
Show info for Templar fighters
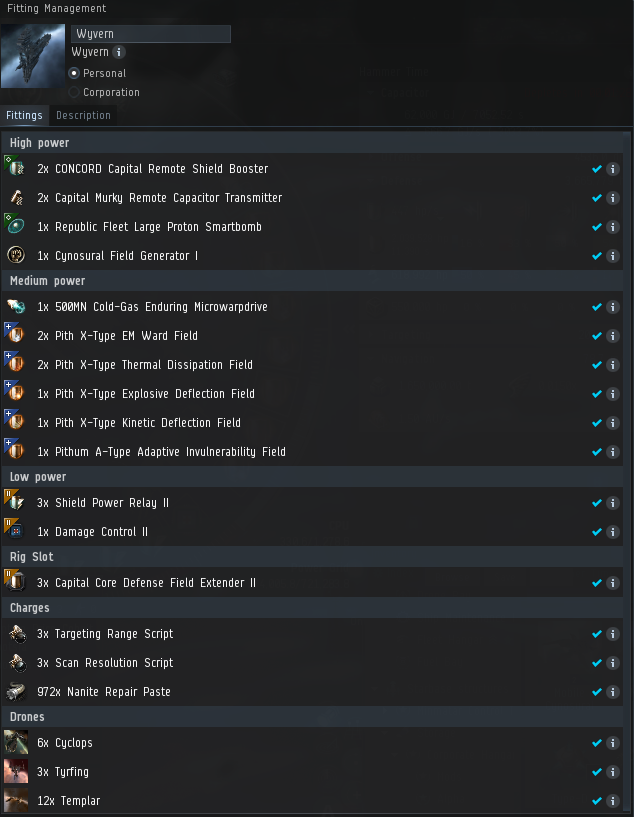point(613,801)
